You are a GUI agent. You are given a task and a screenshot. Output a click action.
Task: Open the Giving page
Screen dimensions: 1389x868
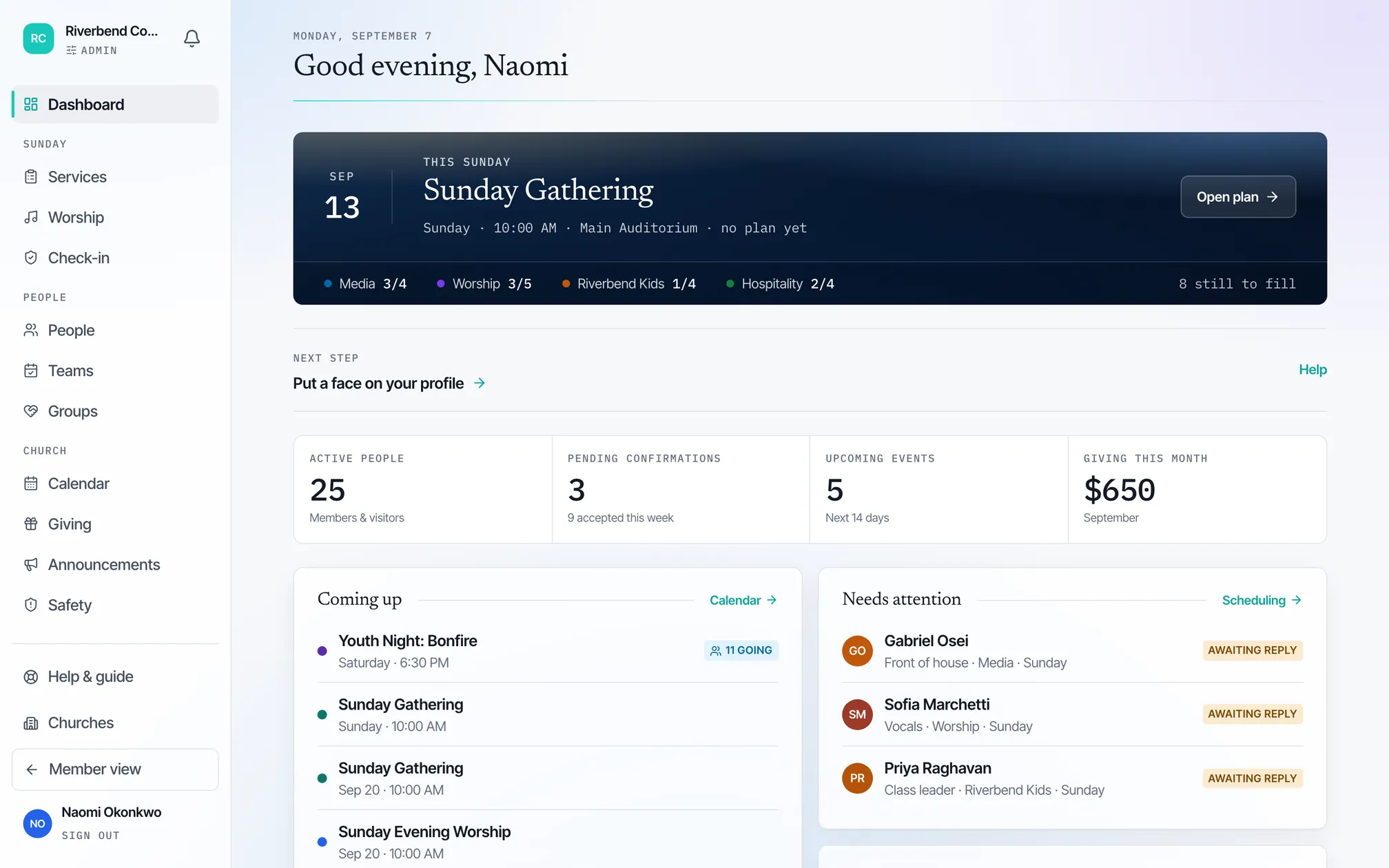[115, 524]
